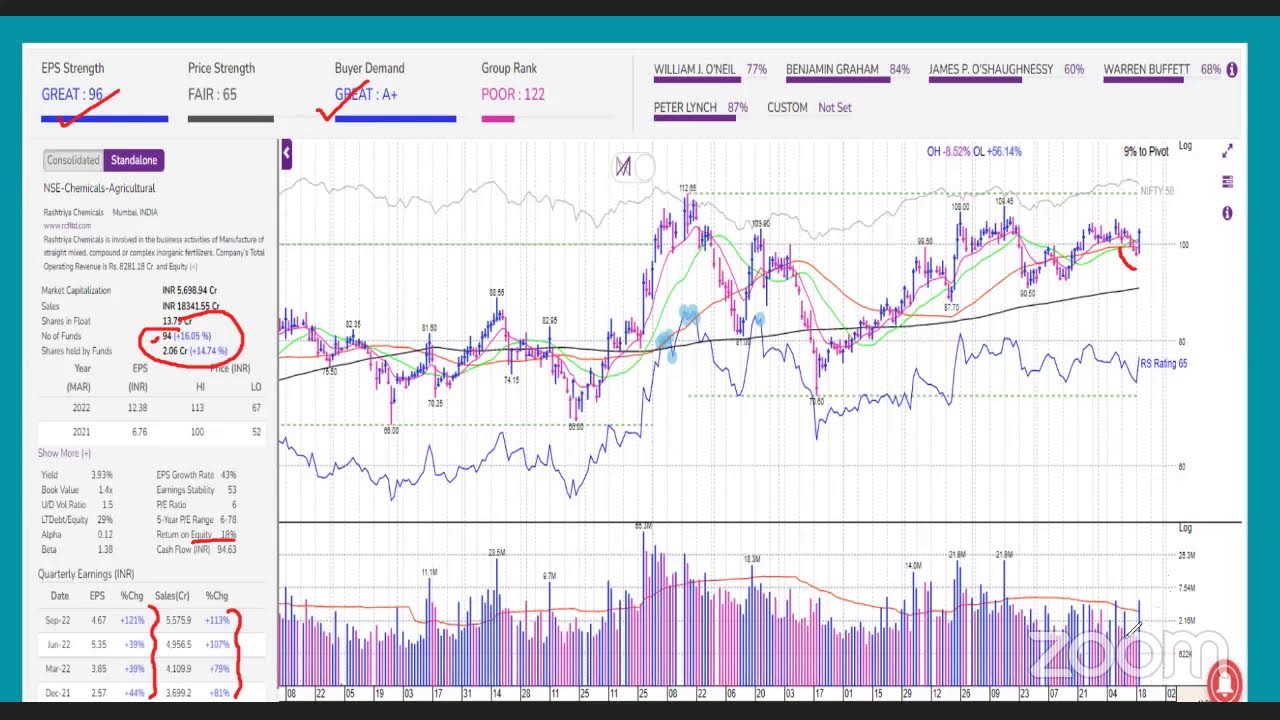Open the chart legend list icon
This screenshot has height=720, width=1280.
coord(1228,182)
